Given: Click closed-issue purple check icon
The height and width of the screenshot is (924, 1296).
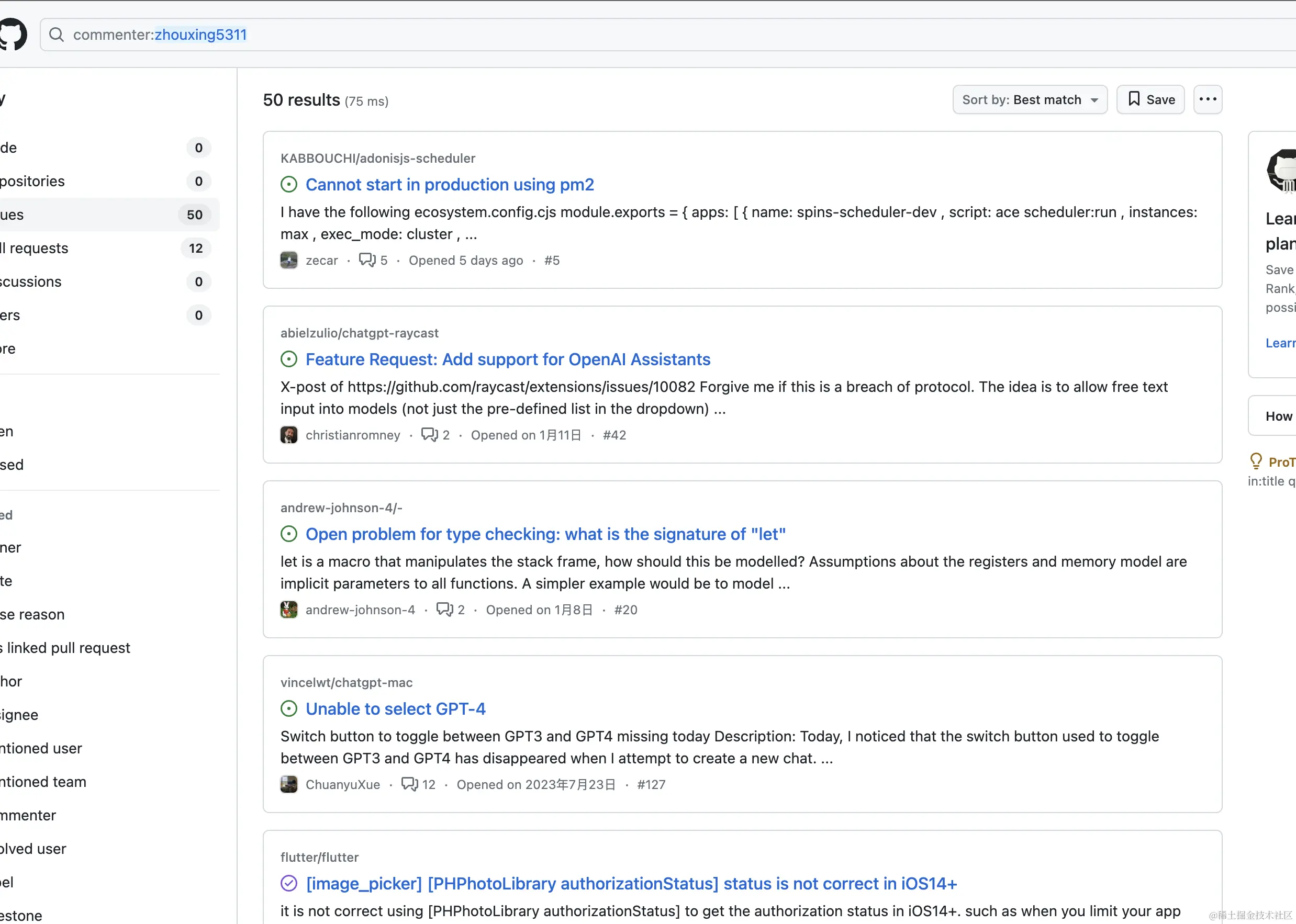Looking at the screenshot, I should click(289, 883).
